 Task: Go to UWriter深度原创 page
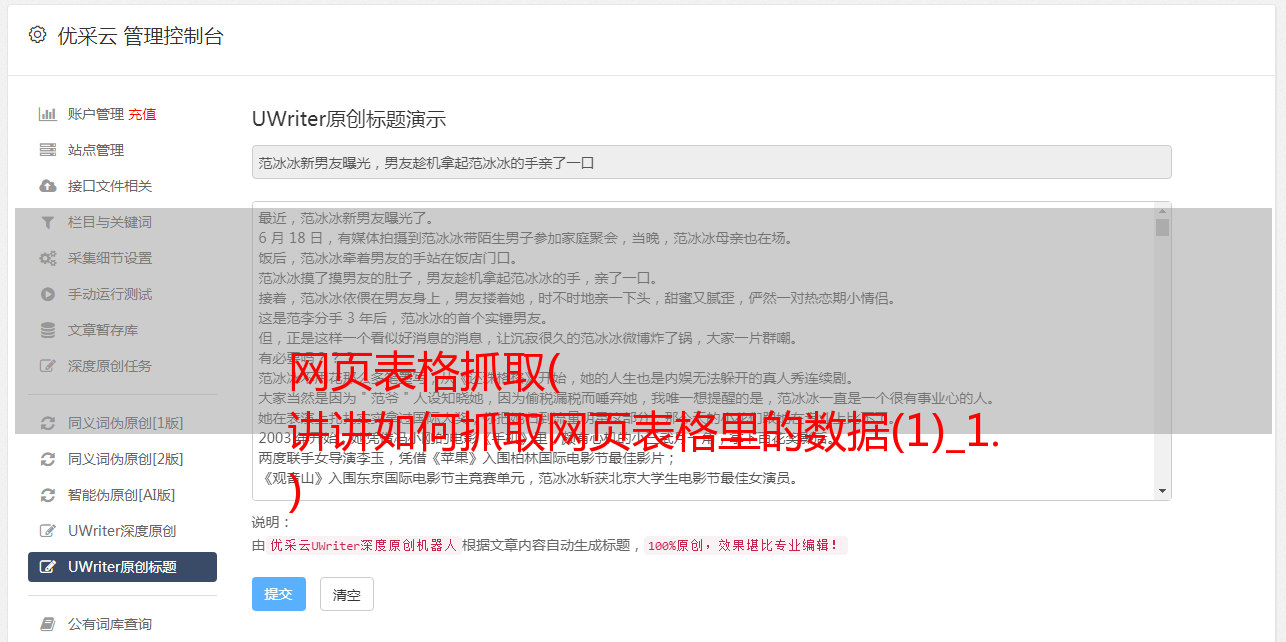pyautogui.click(x=122, y=531)
